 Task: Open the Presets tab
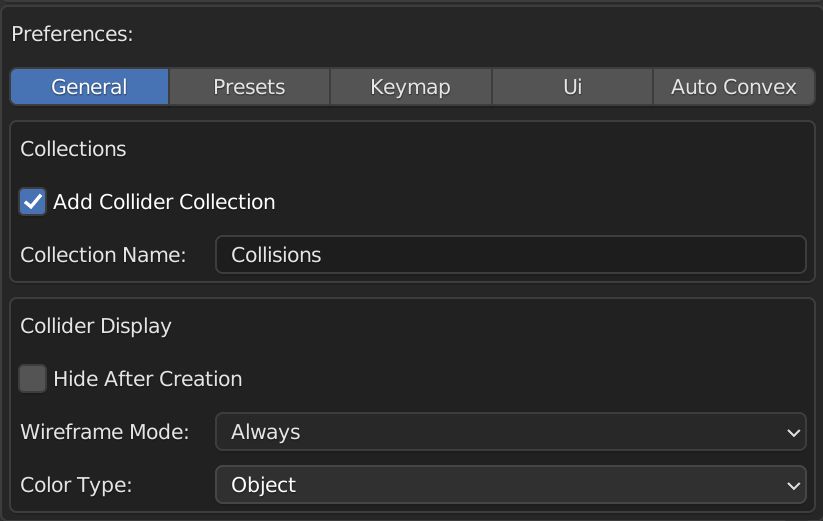pos(249,87)
